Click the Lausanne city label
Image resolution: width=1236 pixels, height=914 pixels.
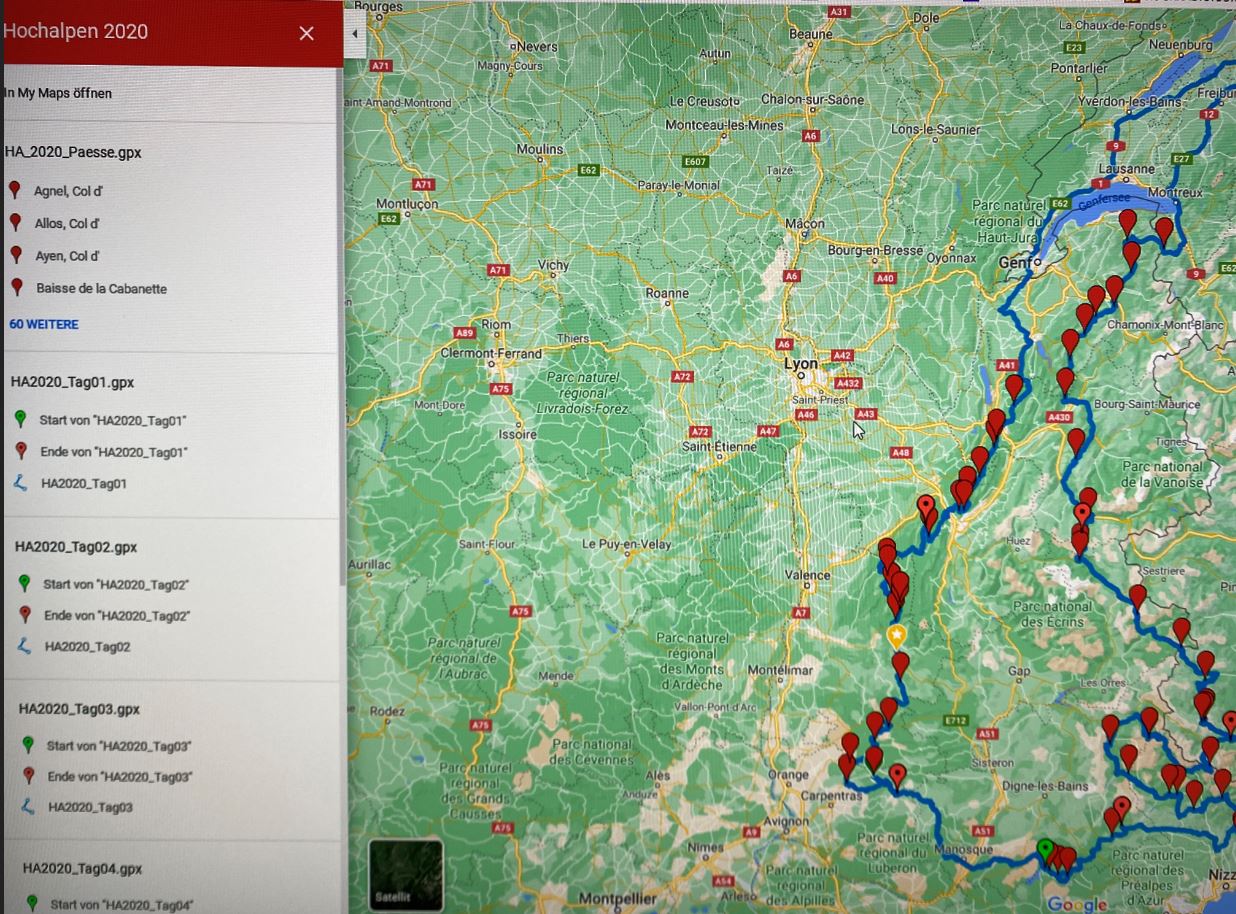[x=1127, y=169]
